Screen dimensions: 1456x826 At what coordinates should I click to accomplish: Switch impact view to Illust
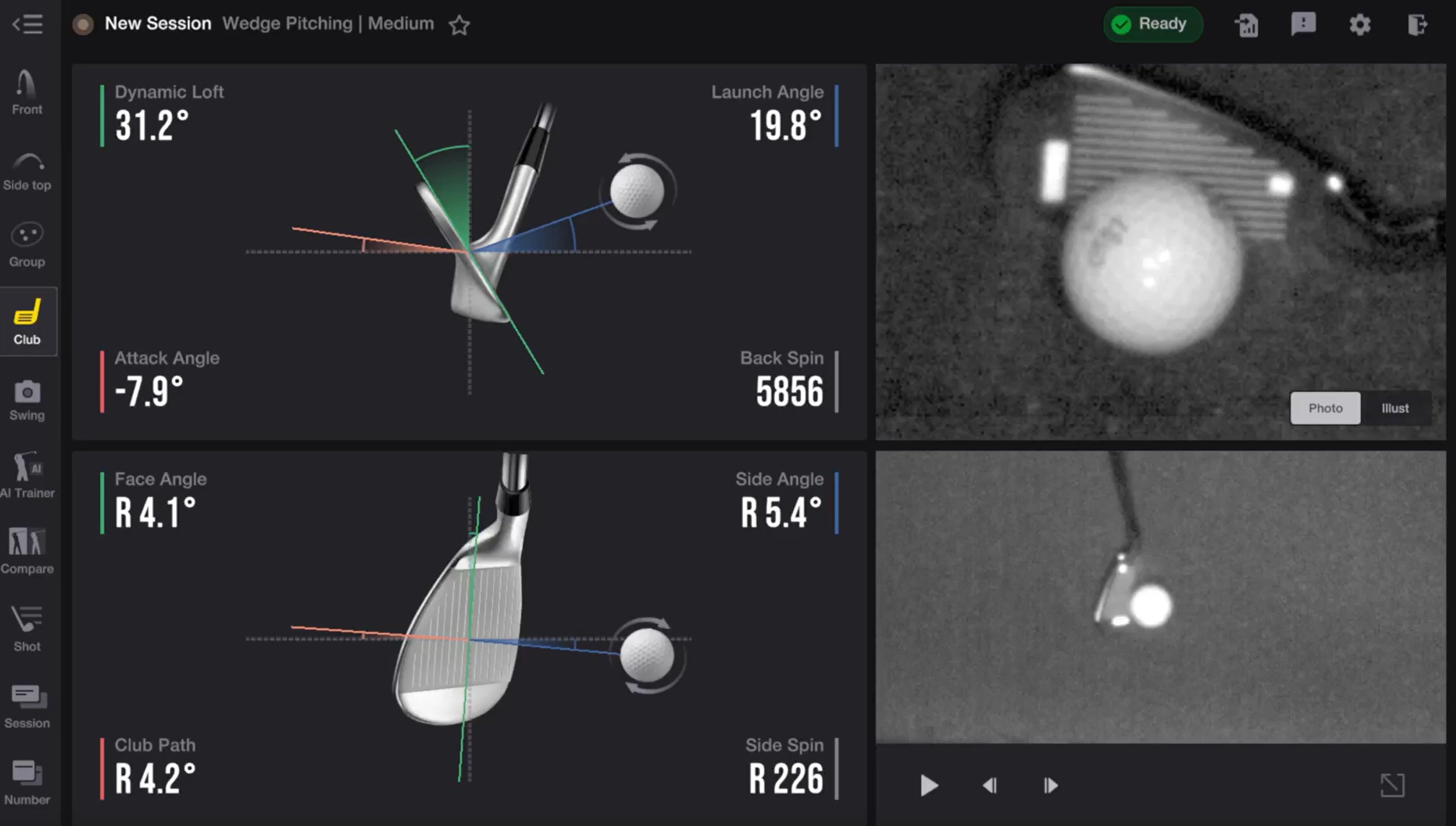(x=1395, y=408)
